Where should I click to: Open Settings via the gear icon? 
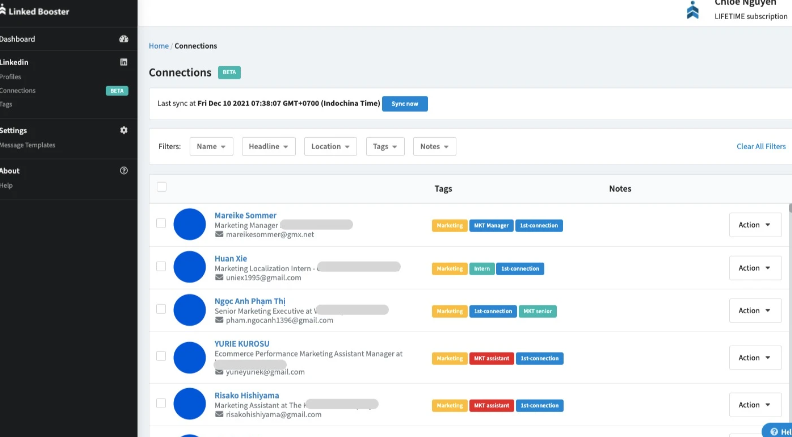click(124, 130)
